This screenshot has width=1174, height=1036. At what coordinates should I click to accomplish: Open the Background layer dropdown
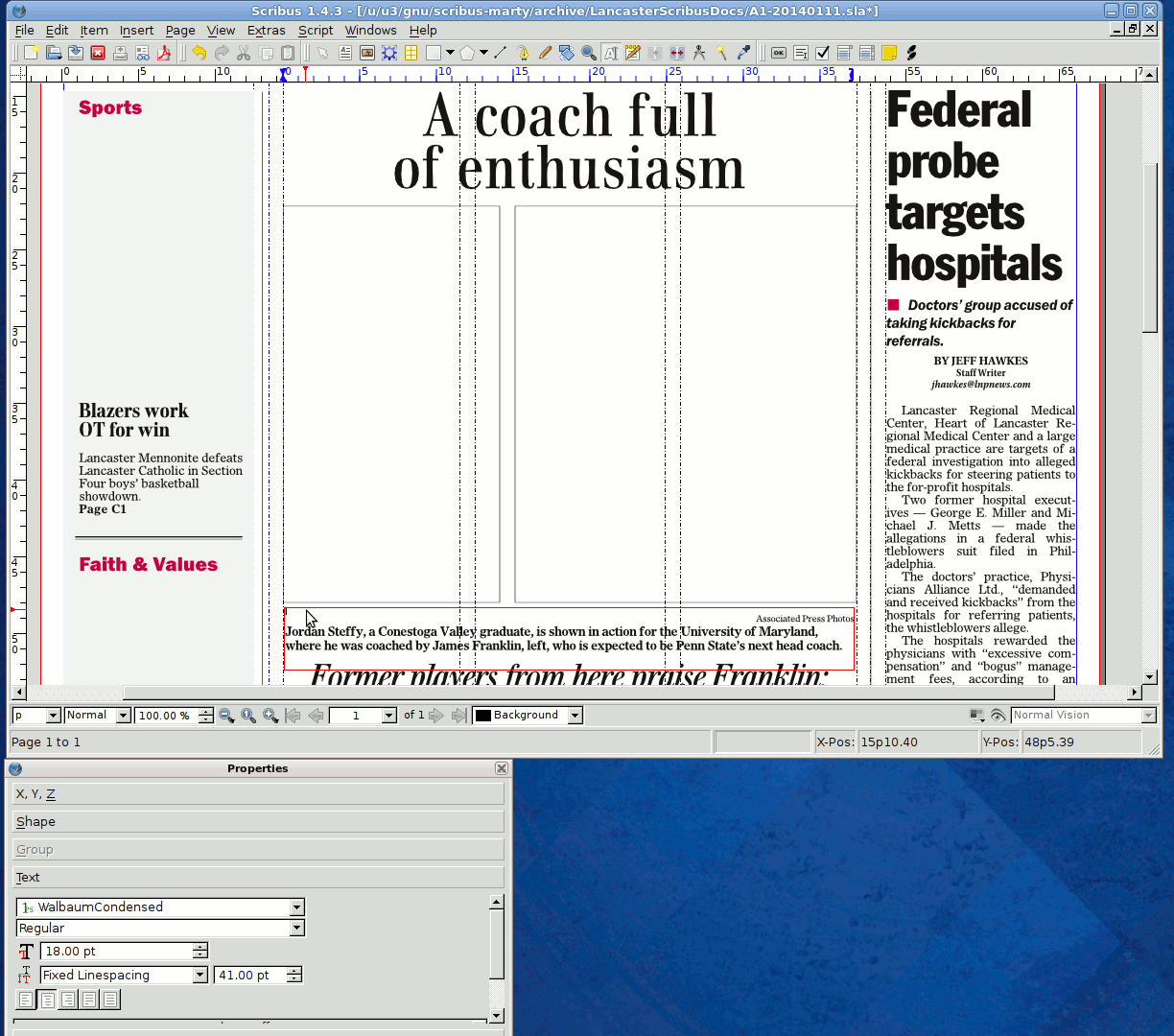point(575,716)
